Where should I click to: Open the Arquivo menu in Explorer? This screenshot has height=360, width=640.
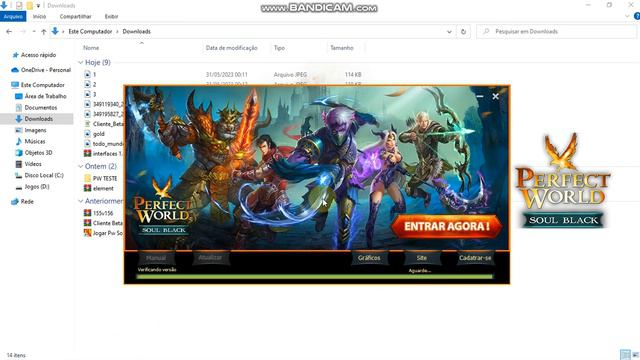[x=13, y=16]
